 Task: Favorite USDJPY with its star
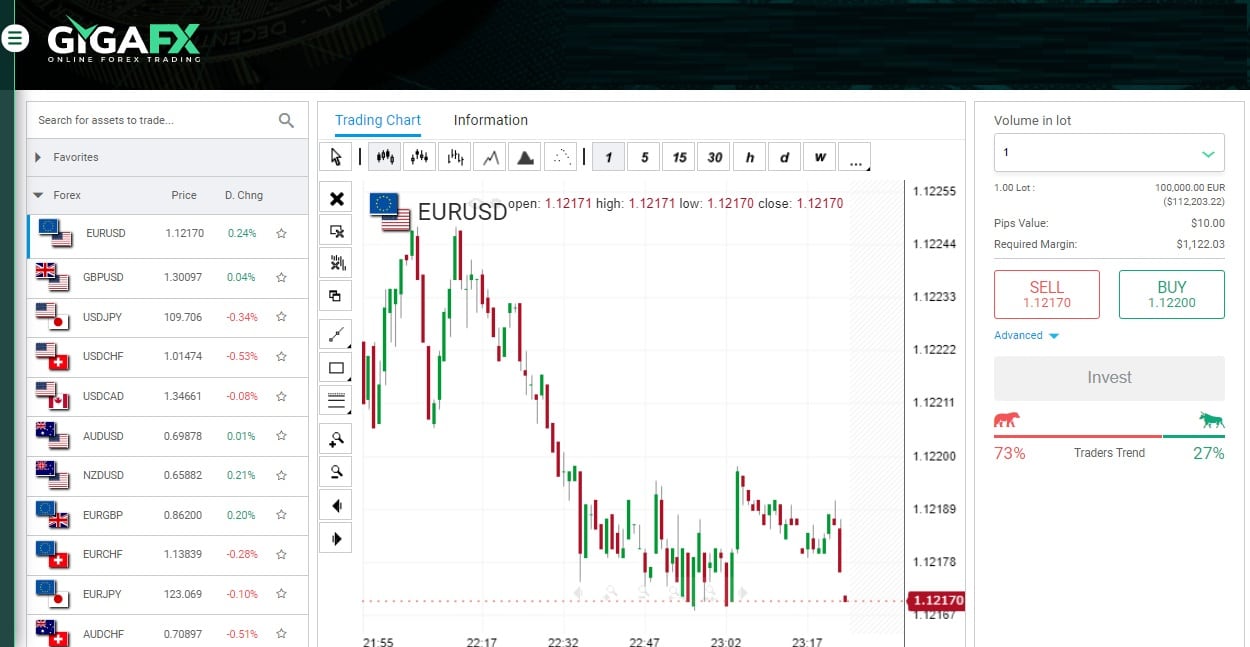[281, 317]
